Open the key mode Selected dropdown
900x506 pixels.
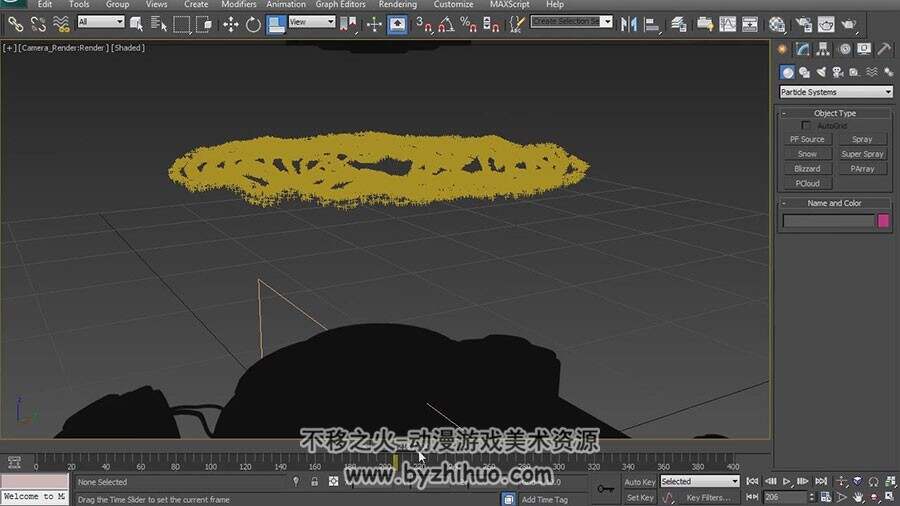(699, 481)
